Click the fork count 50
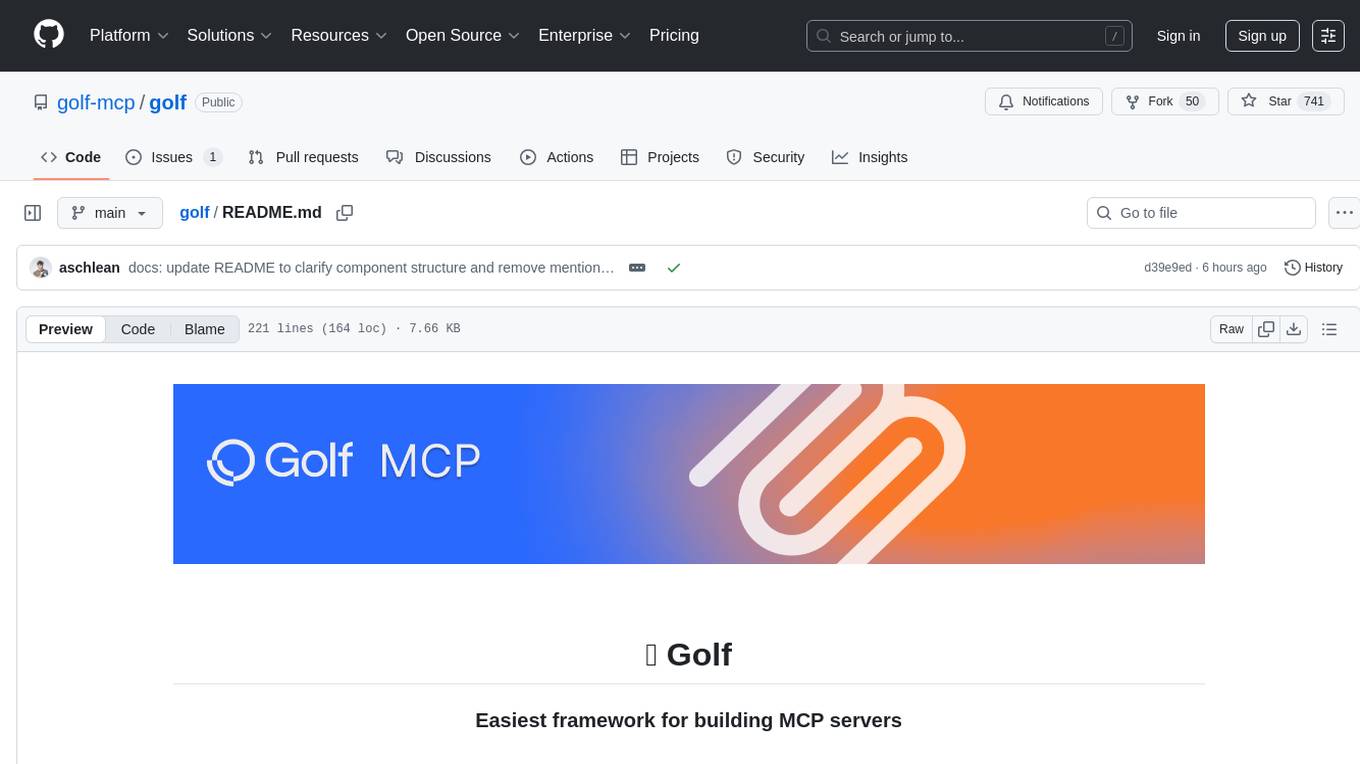The width and height of the screenshot is (1360, 764). (x=1192, y=101)
